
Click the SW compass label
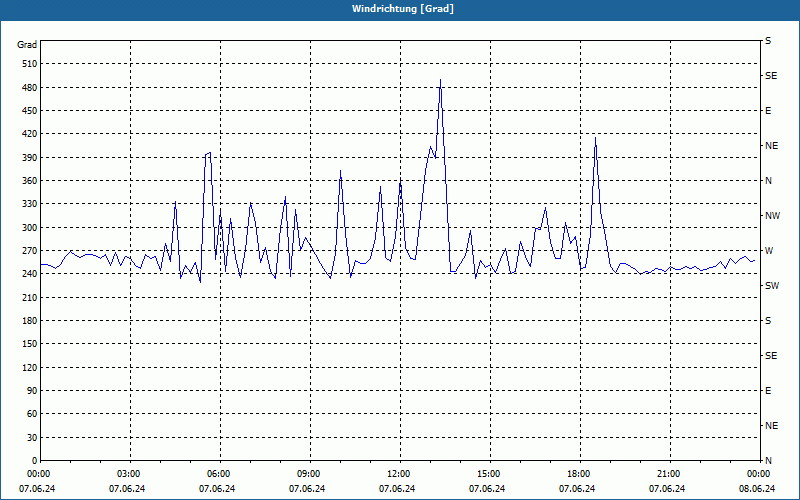[772, 286]
